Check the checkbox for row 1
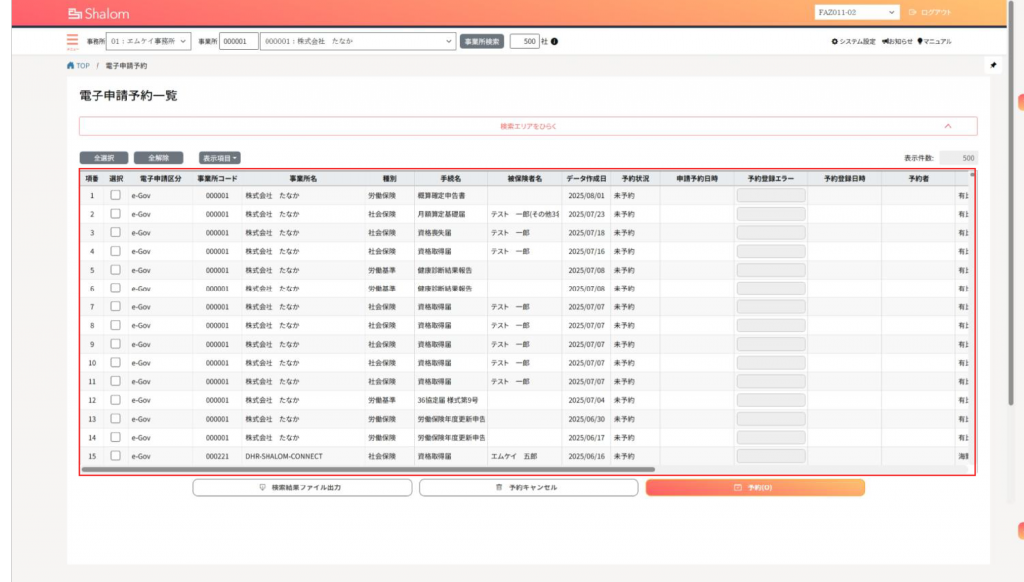Viewport: 1024px width, 582px height. (x=115, y=195)
